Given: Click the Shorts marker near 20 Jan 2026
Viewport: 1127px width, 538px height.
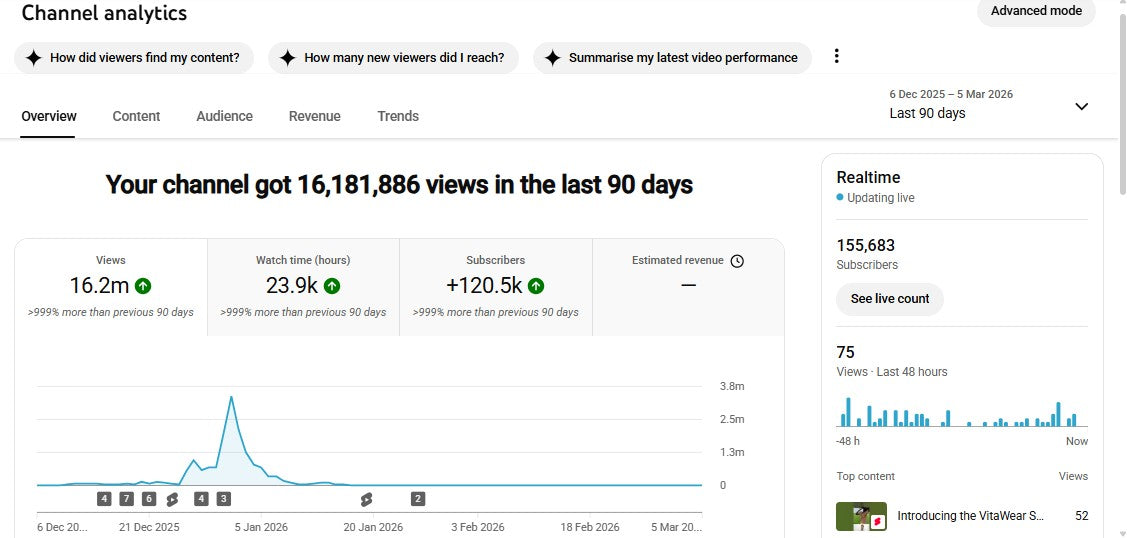Looking at the screenshot, I should click(x=366, y=499).
